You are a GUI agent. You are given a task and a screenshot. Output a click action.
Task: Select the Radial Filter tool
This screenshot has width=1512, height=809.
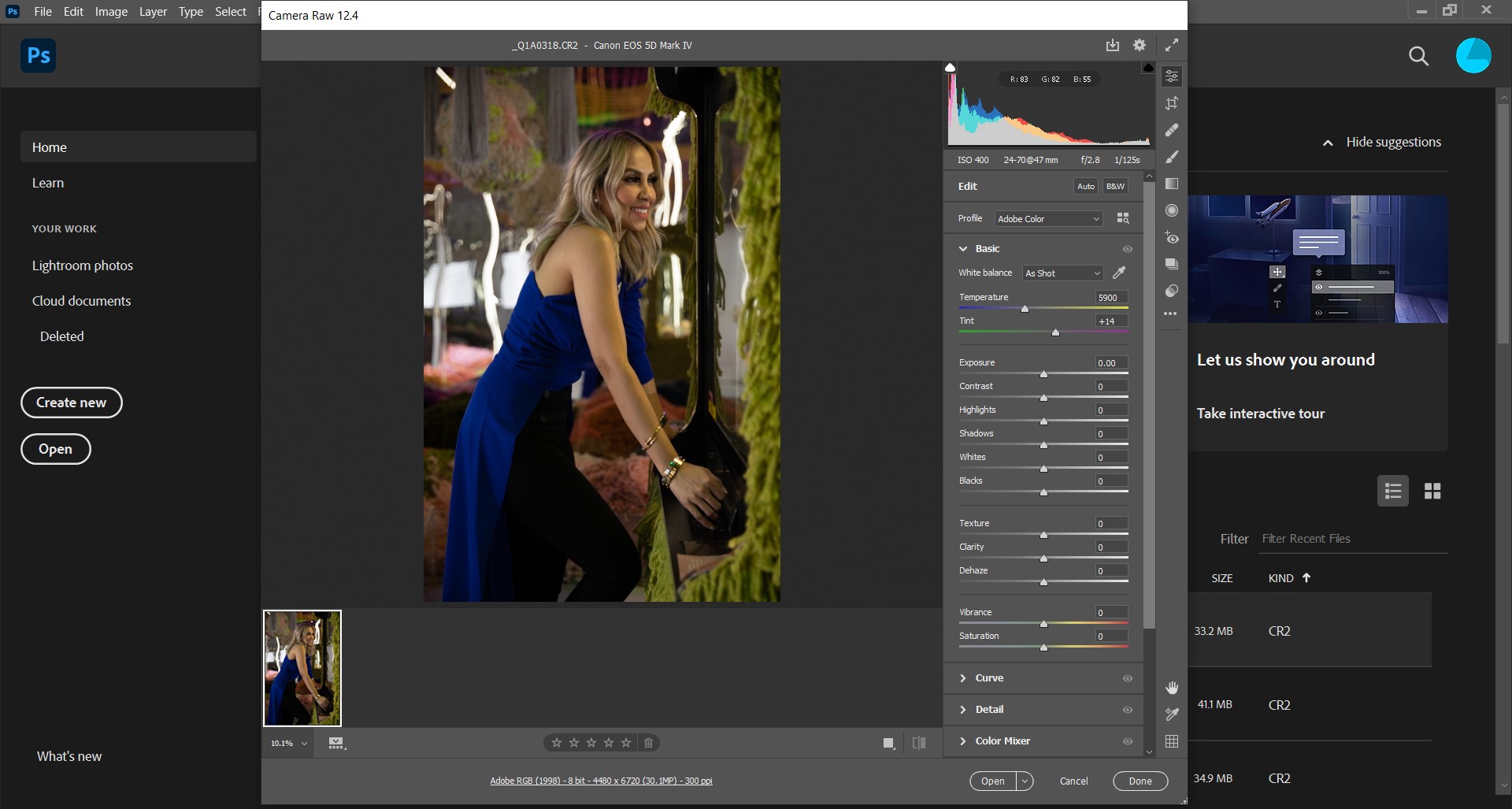point(1172,210)
